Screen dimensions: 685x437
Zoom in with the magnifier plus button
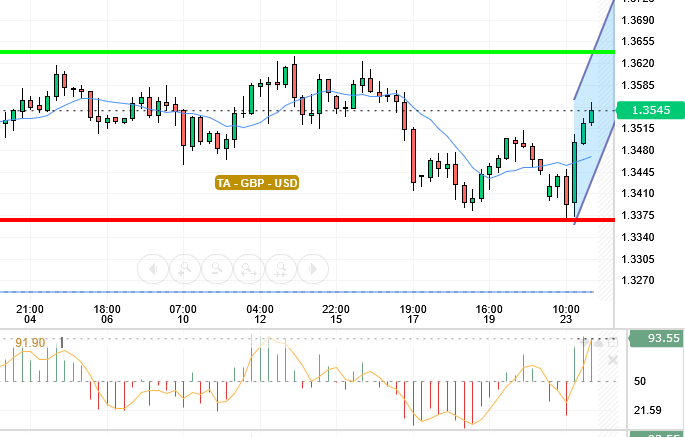coord(185,269)
